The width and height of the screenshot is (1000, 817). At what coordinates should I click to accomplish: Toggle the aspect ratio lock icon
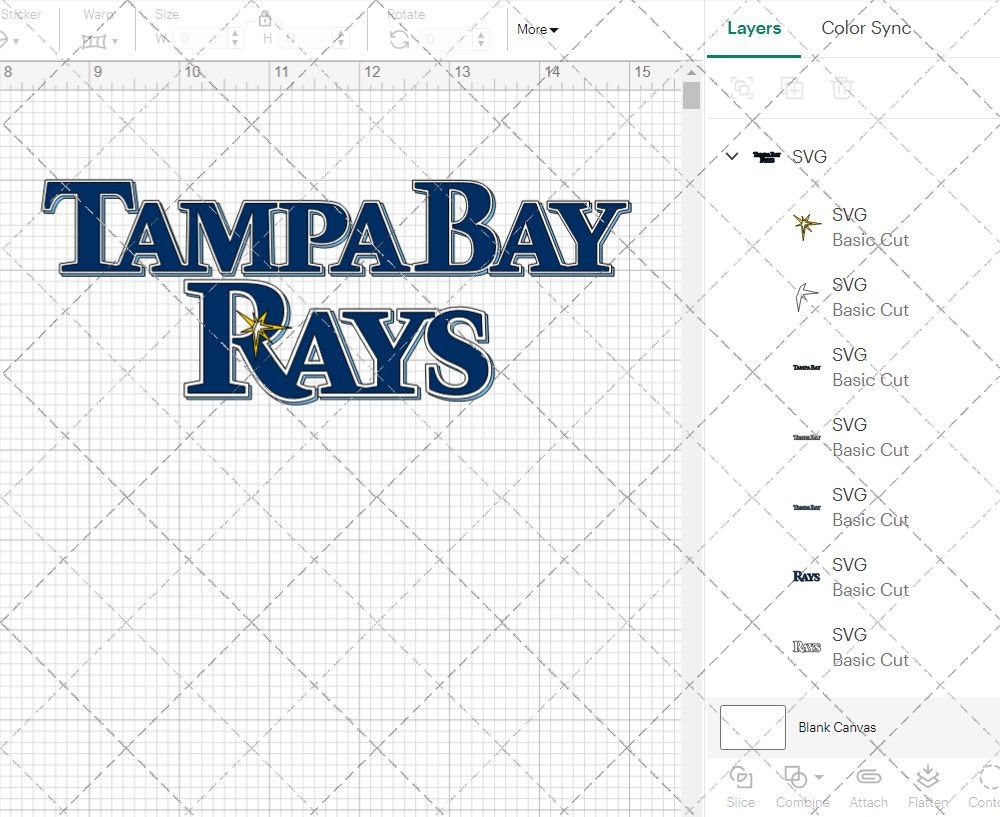[x=265, y=18]
